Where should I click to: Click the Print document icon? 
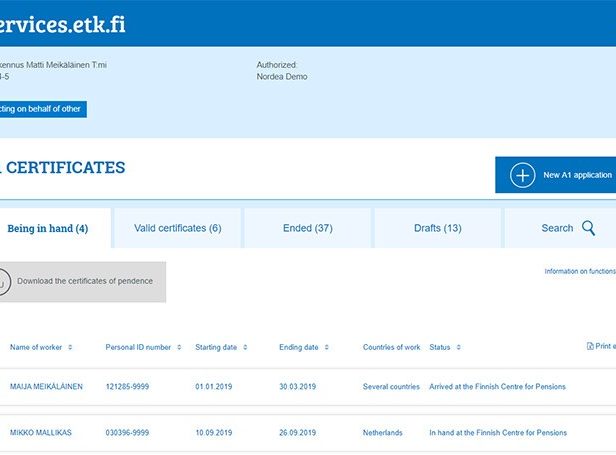[x=590, y=347]
